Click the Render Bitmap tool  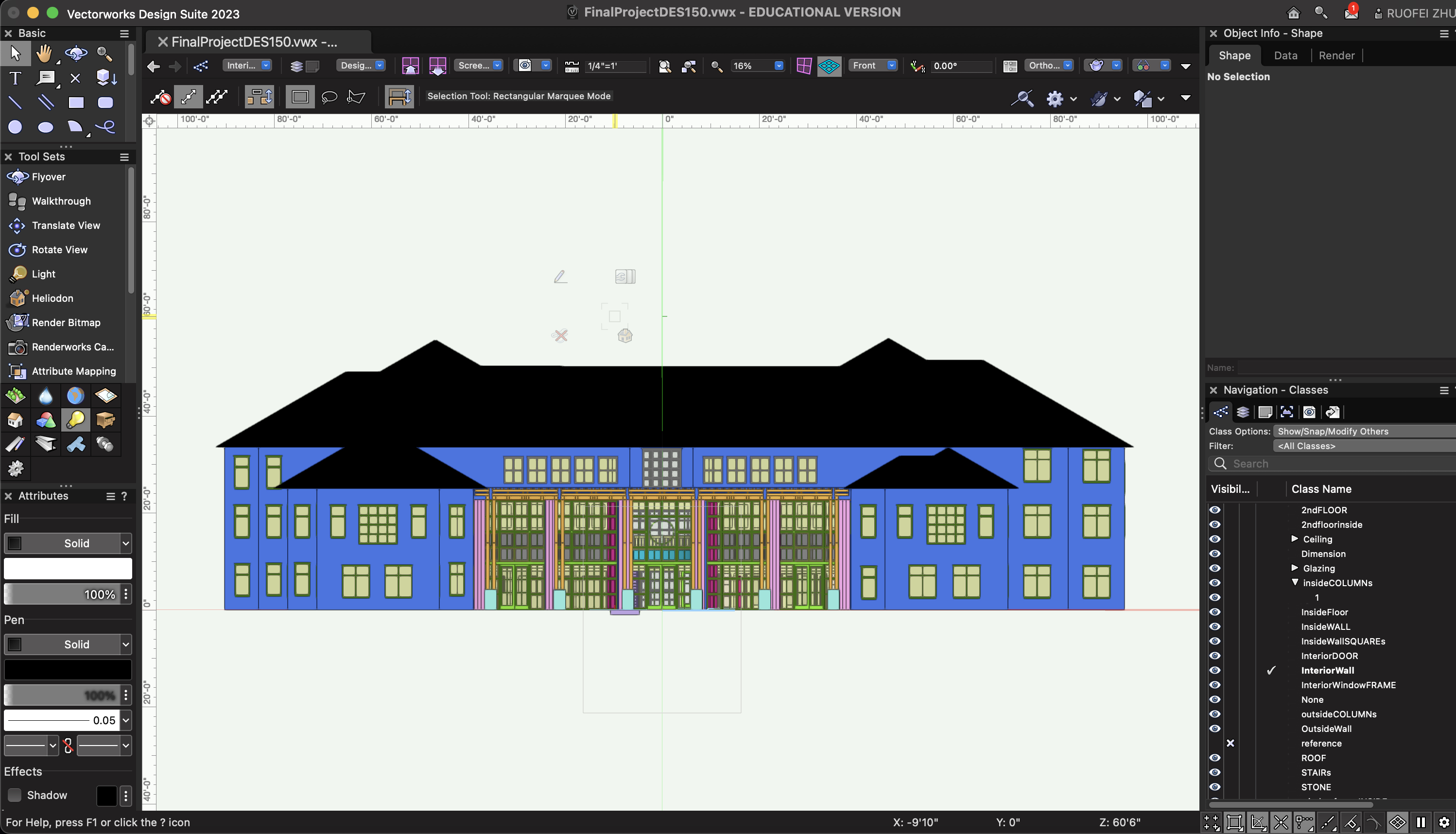pyautogui.click(x=66, y=323)
